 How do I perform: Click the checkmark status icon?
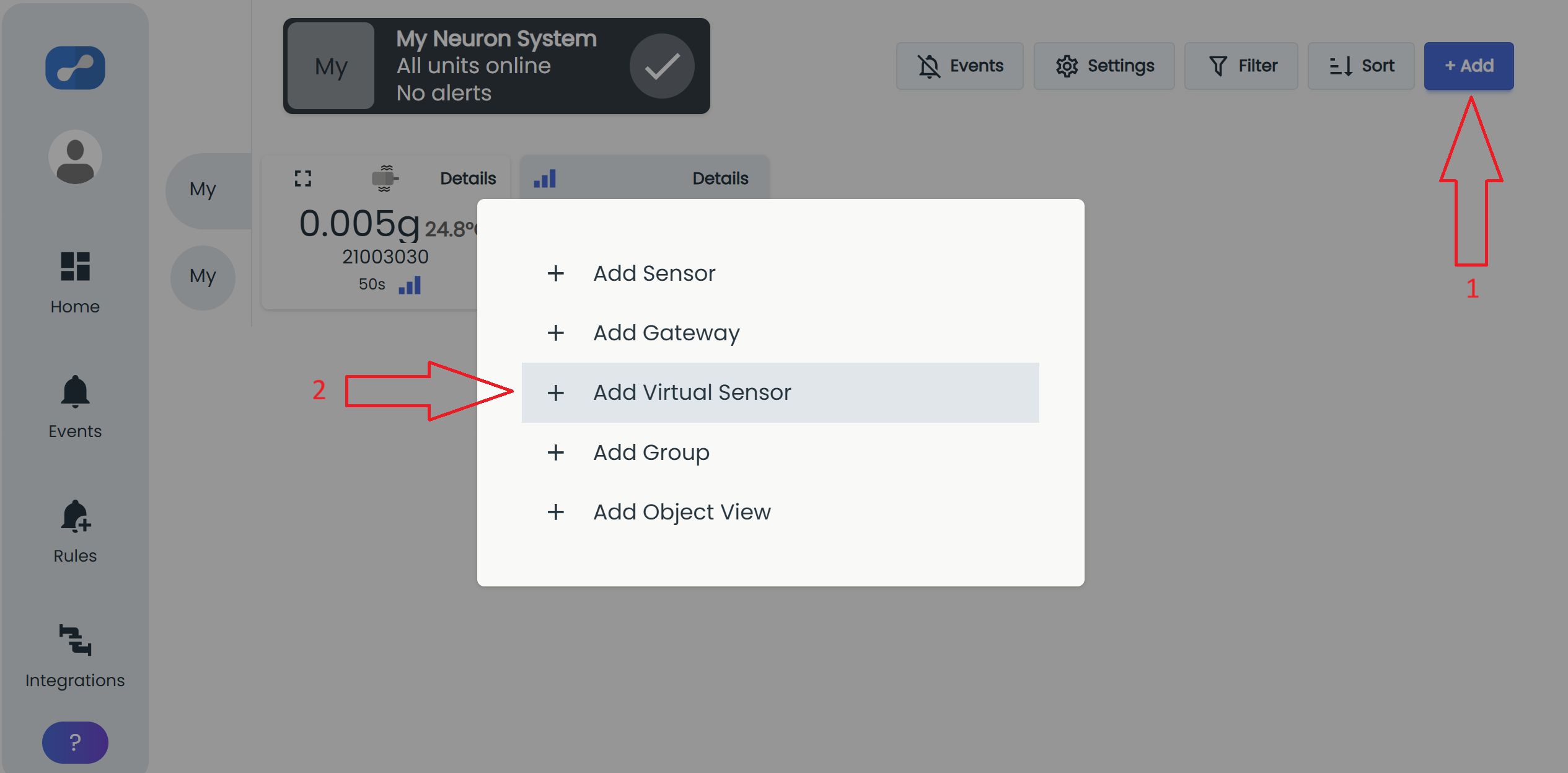click(662, 66)
